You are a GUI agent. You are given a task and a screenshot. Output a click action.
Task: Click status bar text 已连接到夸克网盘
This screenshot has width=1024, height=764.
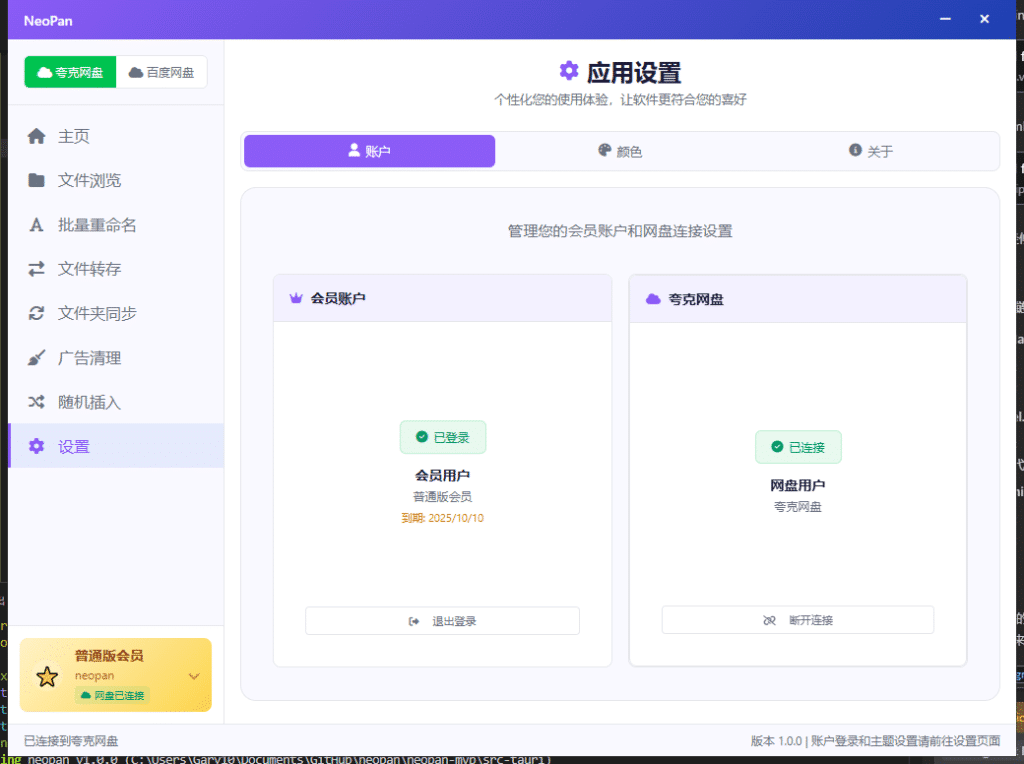(71, 740)
